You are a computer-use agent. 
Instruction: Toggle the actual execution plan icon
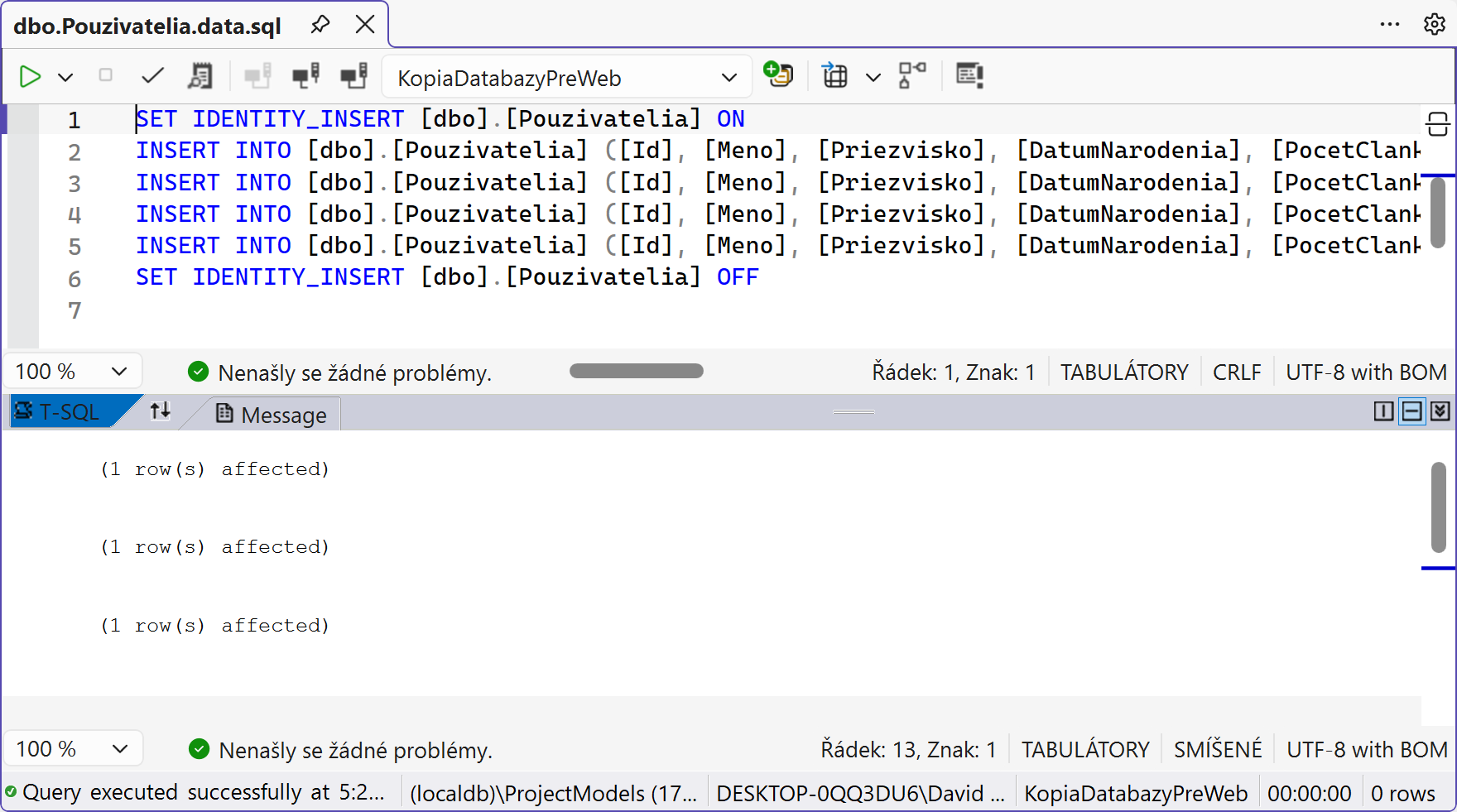[x=912, y=76]
